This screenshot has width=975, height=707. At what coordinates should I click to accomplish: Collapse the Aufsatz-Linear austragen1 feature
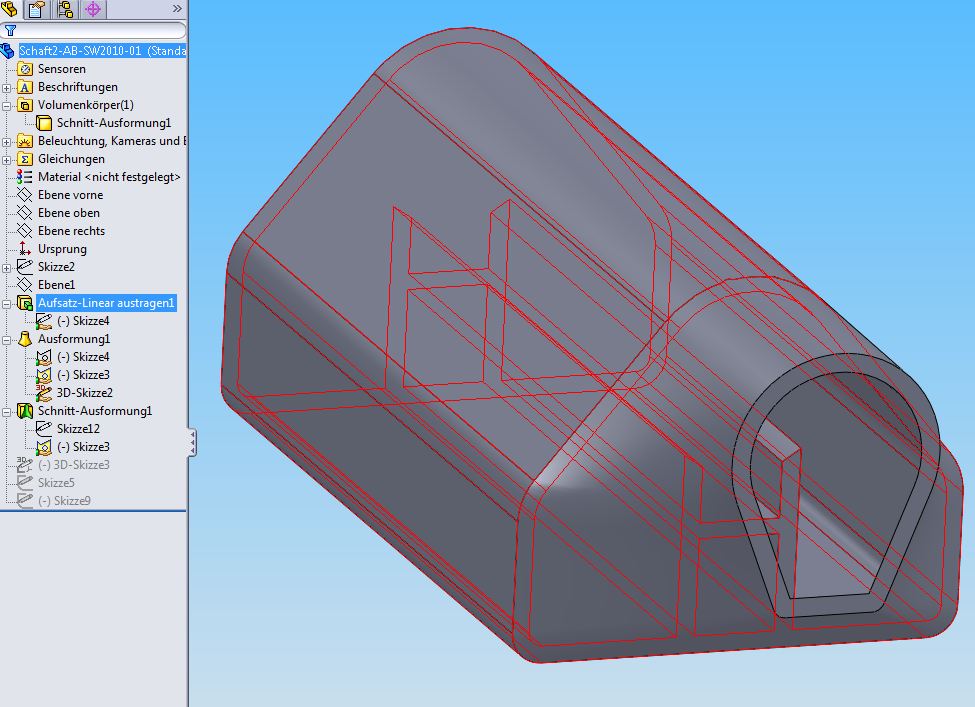coord(7,303)
